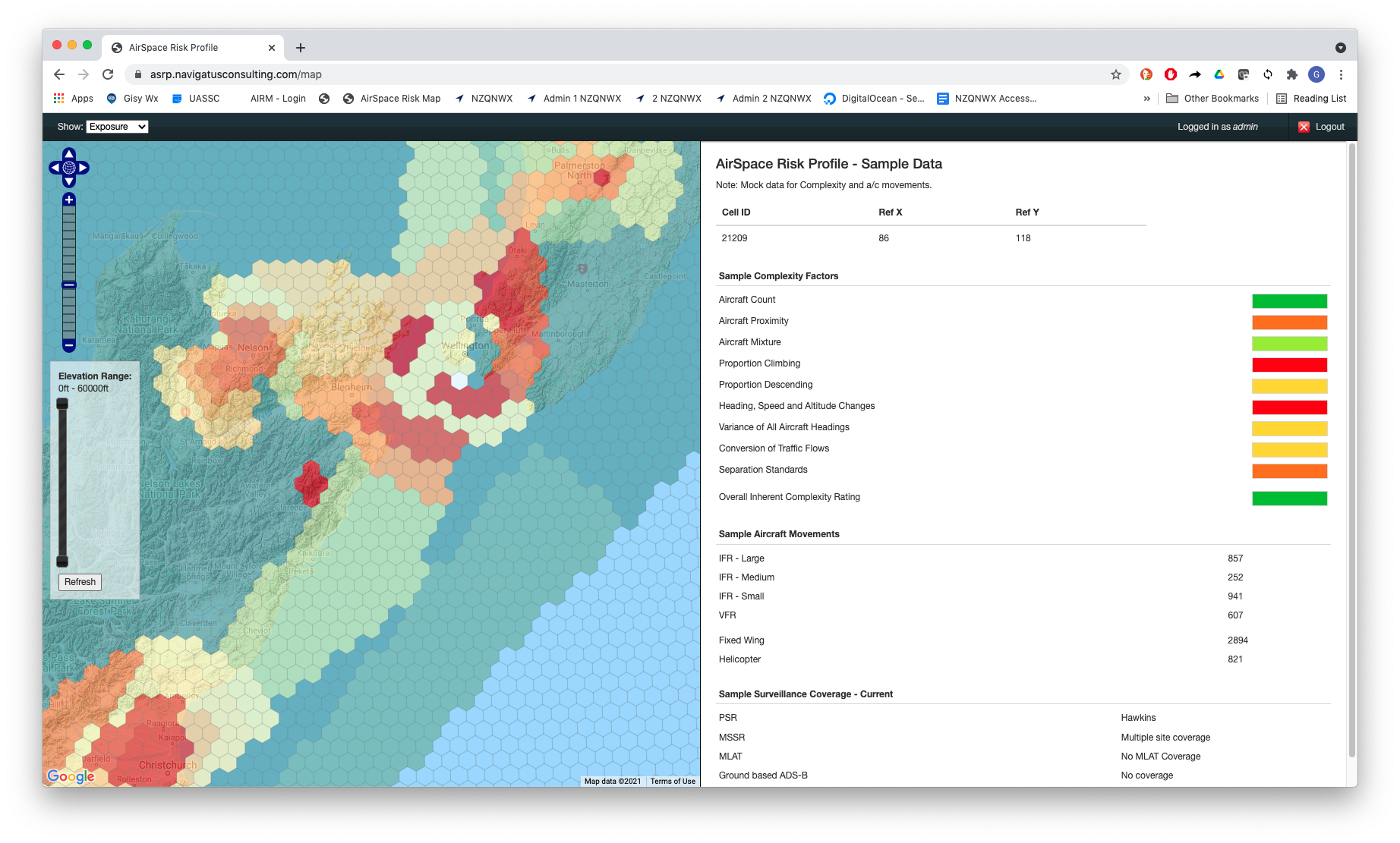Open the DigitalOcean bookmark
Viewport: 1400px width, 843px height.
pyautogui.click(x=874, y=99)
